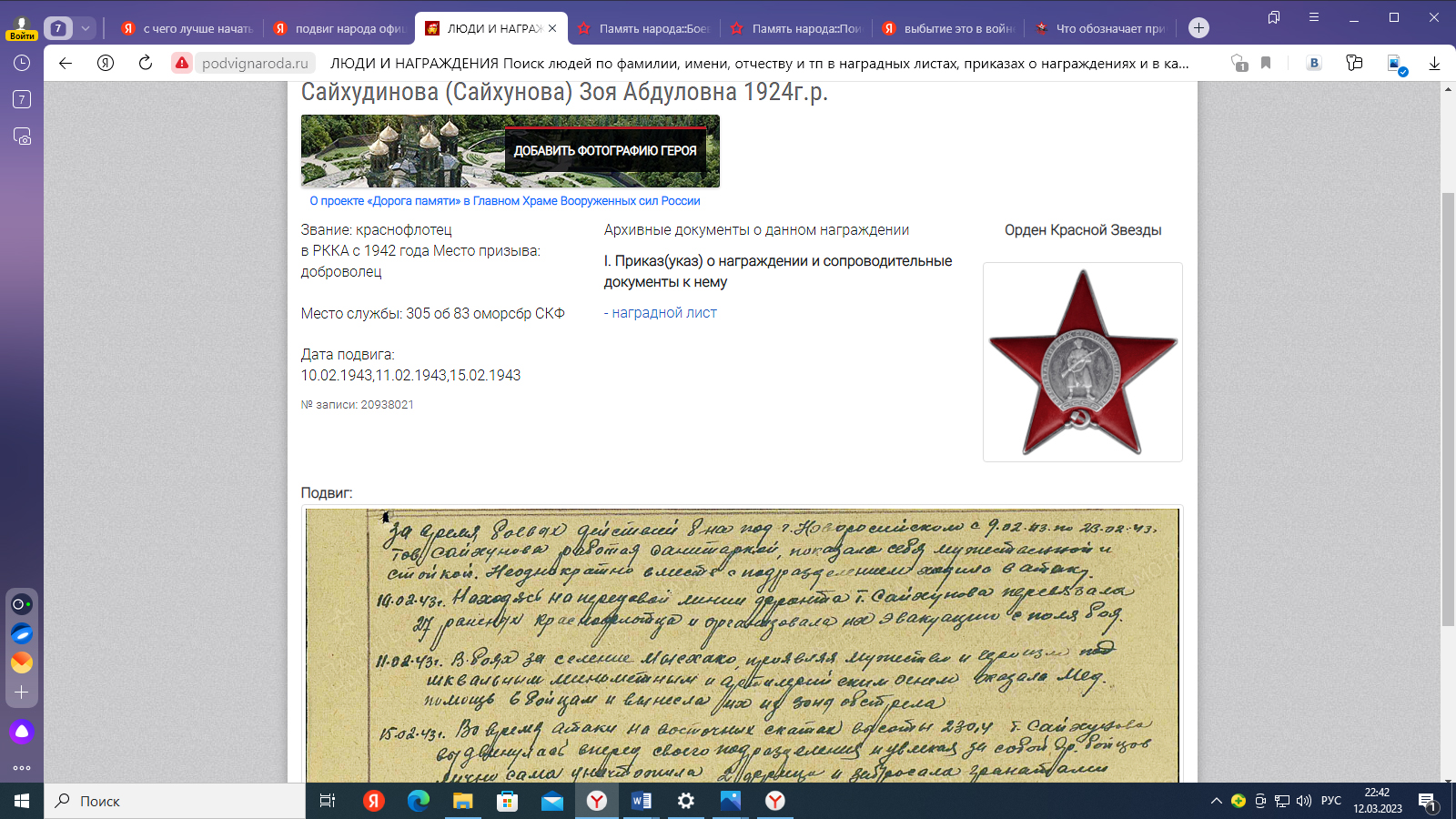This screenshot has height=819, width=1456.
Task: Open the browser hamburger menu
Action: pos(1314,17)
